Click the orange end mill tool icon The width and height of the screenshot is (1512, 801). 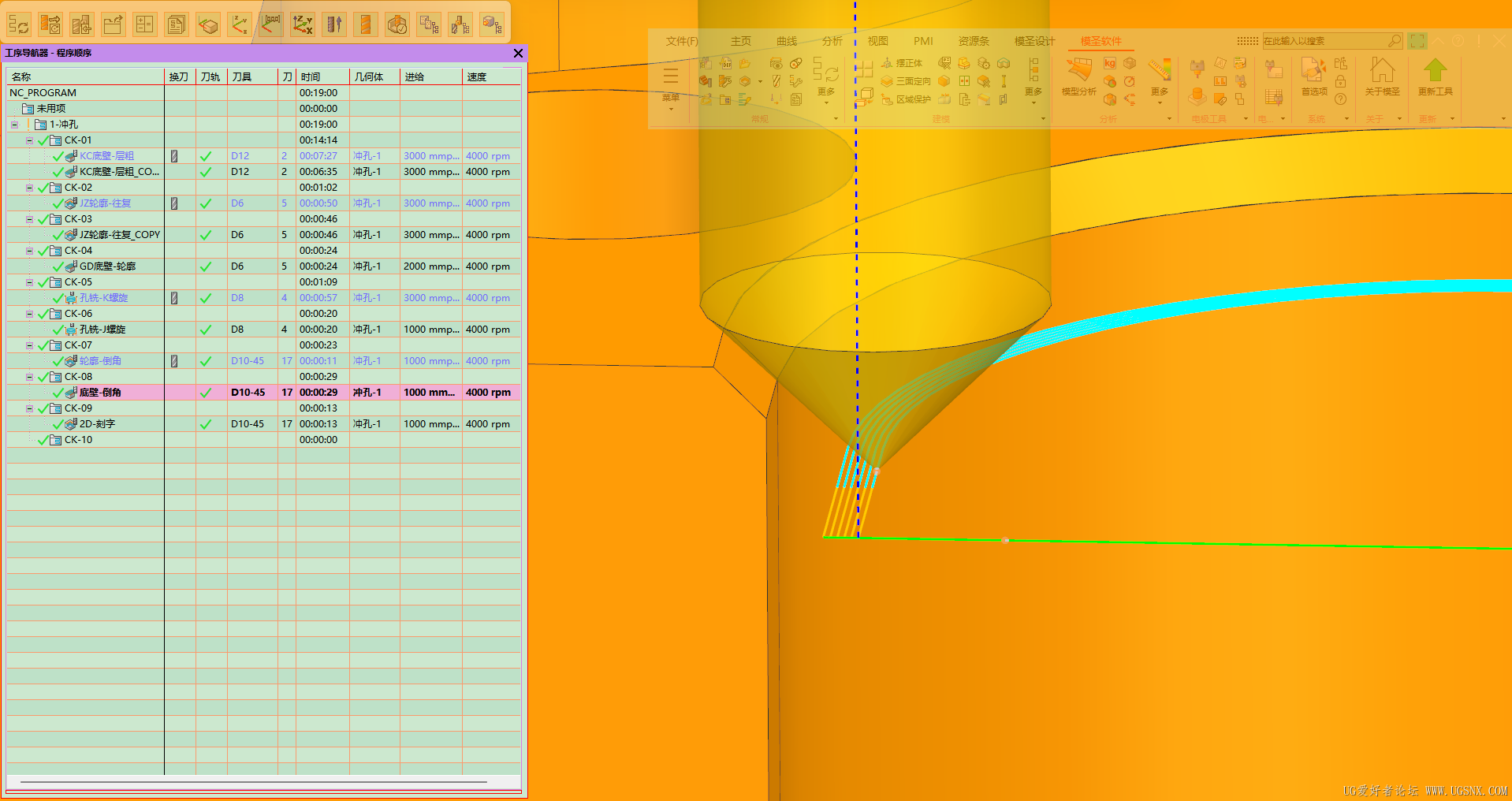[366, 24]
